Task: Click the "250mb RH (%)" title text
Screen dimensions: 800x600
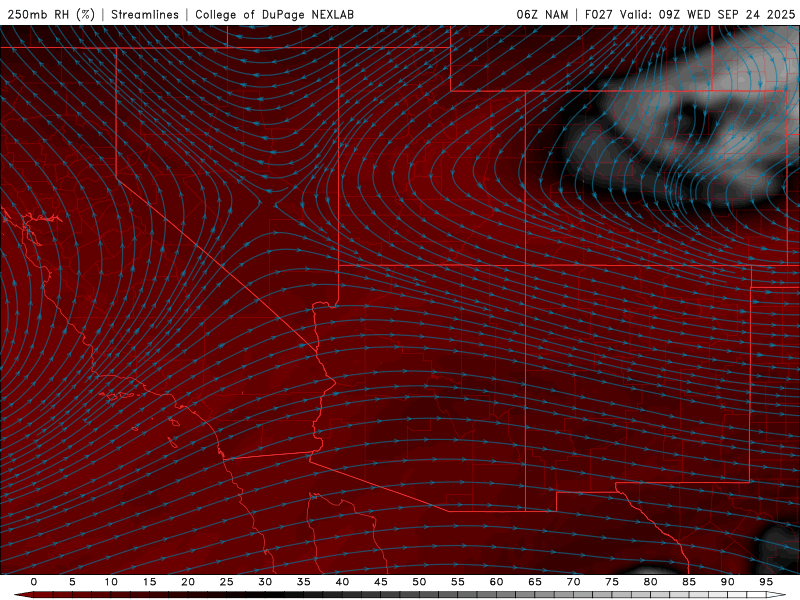Action: coord(51,14)
